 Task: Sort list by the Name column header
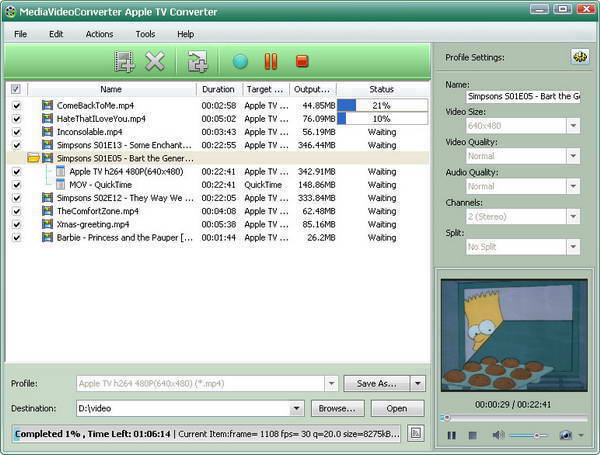[111, 89]
